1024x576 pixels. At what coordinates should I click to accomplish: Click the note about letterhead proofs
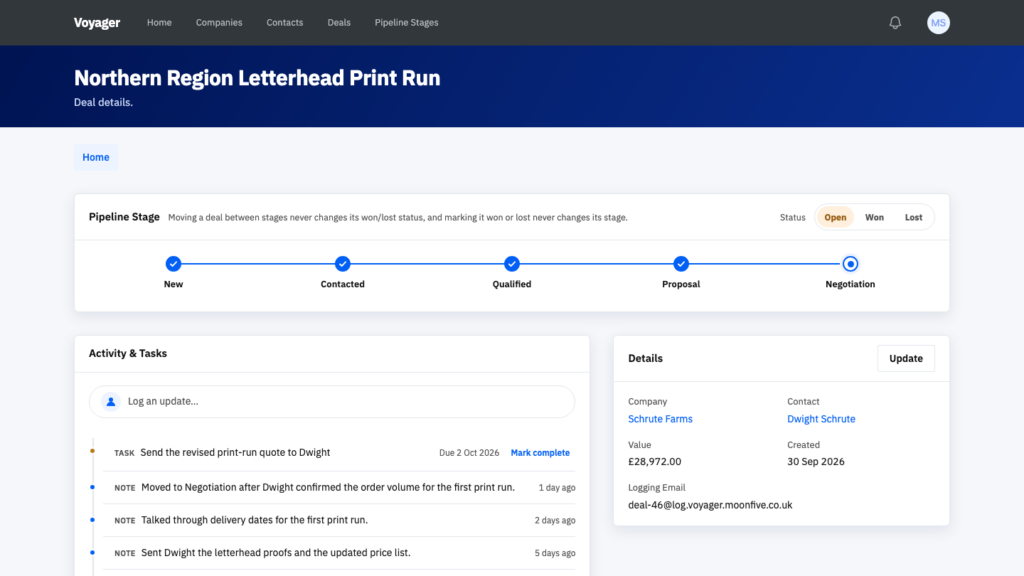tap(276, 552)
